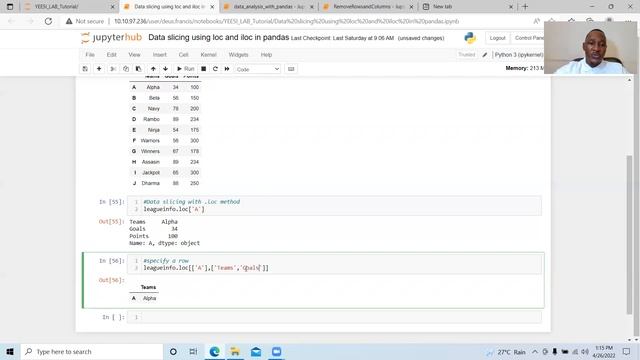The width and height of the screenshot is (640, 360).
Task: Open the Widgets menu
Action: point(238,55)
